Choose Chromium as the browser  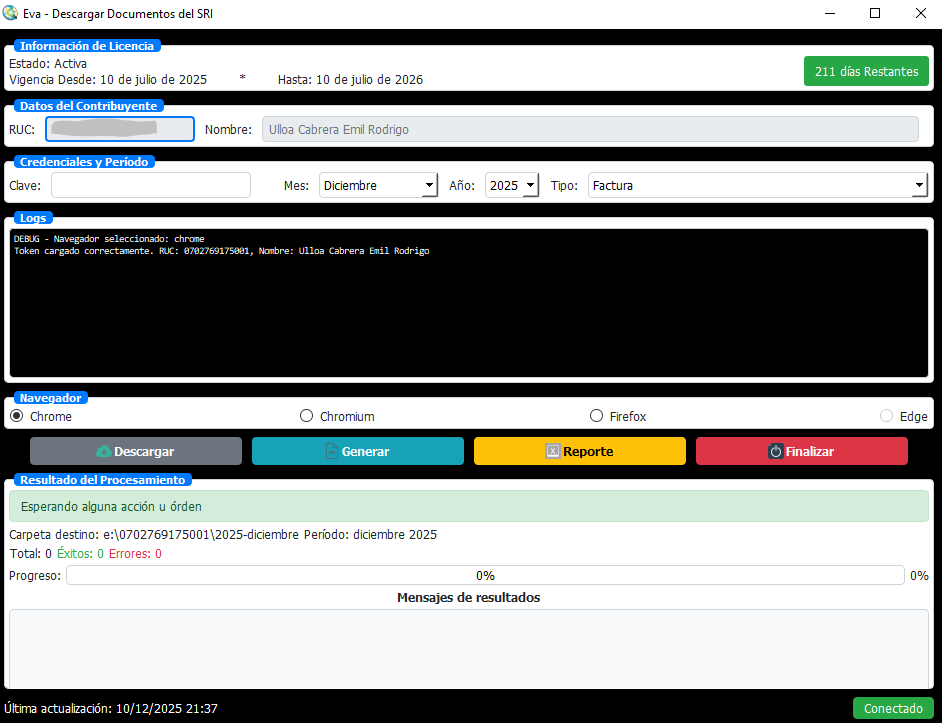[307, 416]
